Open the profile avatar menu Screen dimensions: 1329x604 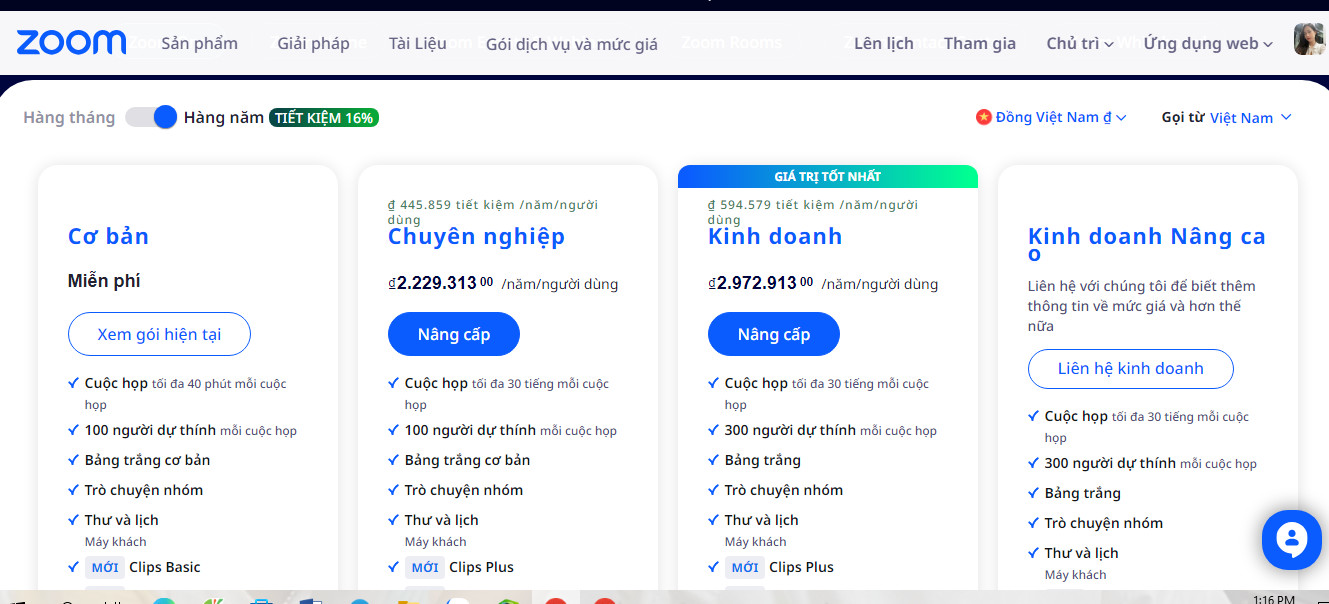[x=1309, y=40]
